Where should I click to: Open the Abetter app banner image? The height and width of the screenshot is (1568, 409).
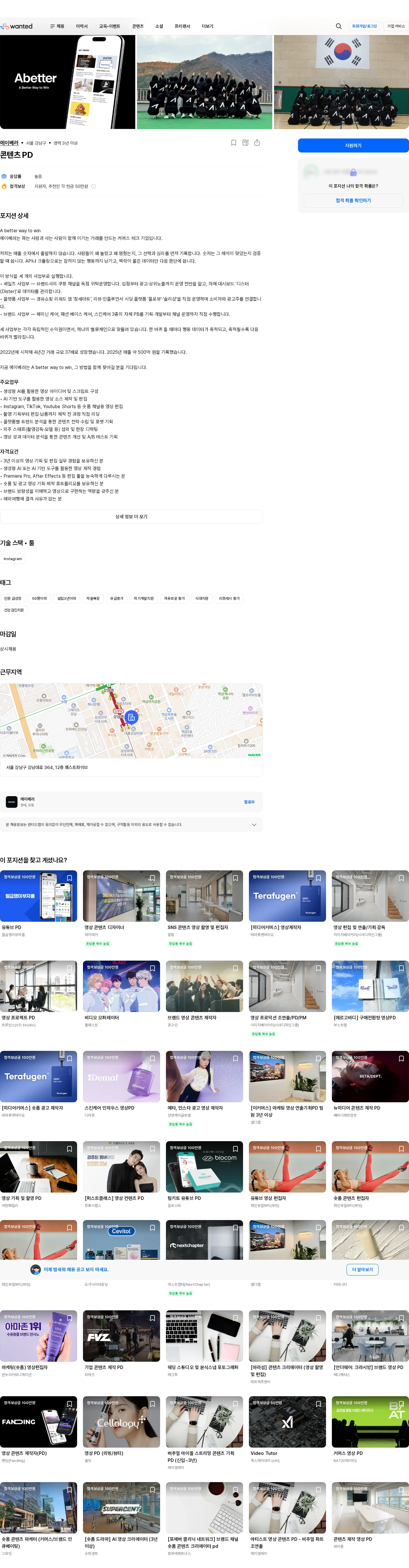[67, 82]
